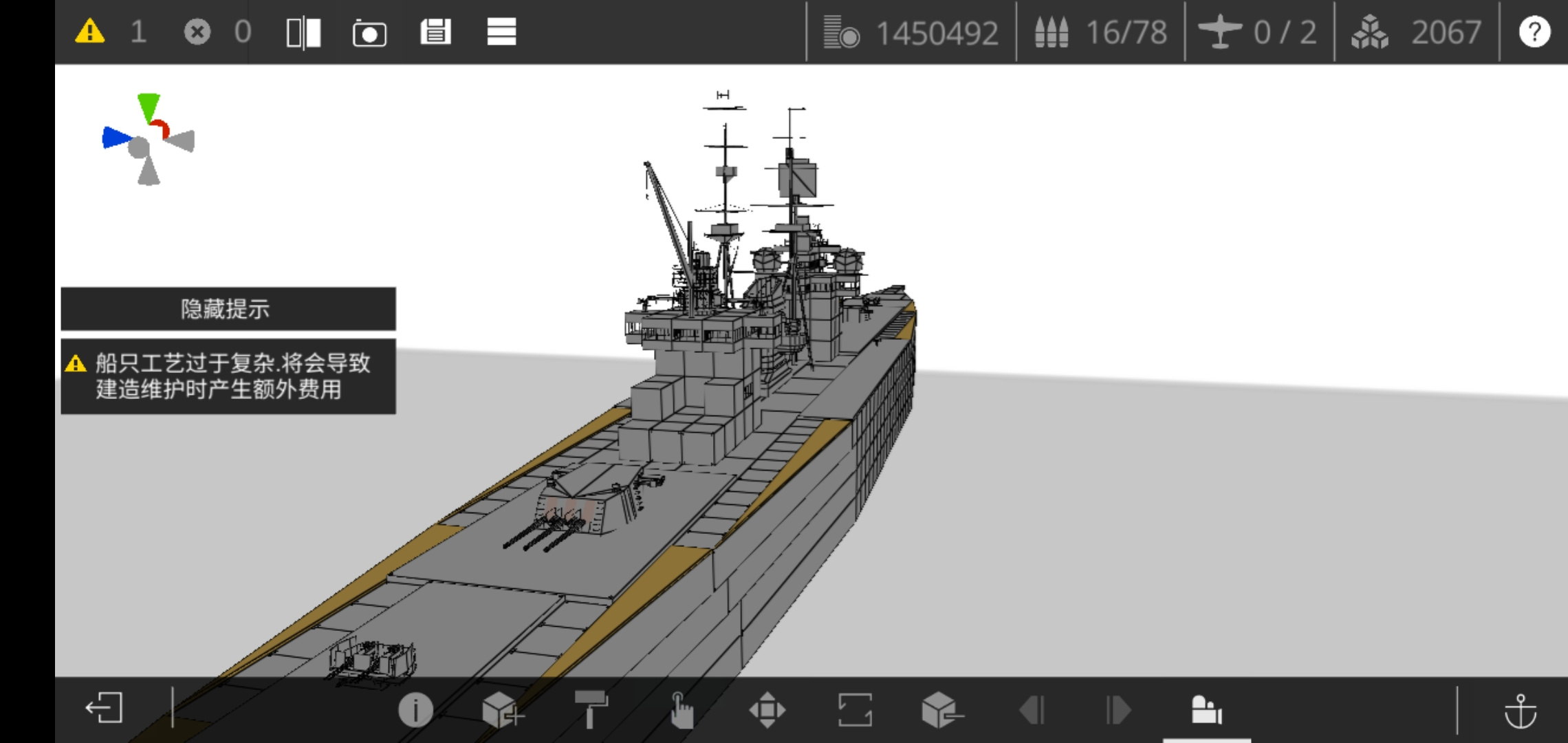Viewport: 1568px width, 743px height.
Task: Open the info panel icon
Action: [x=415, y=709]
